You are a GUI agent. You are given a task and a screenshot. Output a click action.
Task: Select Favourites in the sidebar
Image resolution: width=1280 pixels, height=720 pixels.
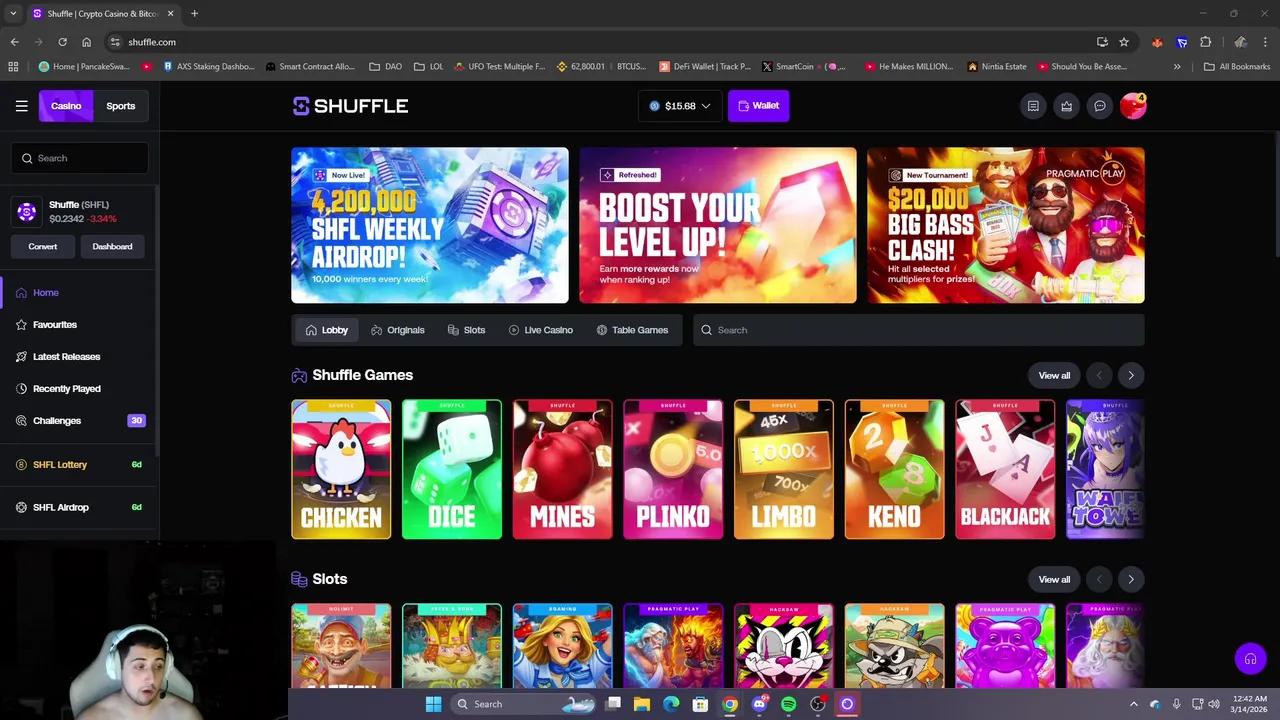point(54,324)
